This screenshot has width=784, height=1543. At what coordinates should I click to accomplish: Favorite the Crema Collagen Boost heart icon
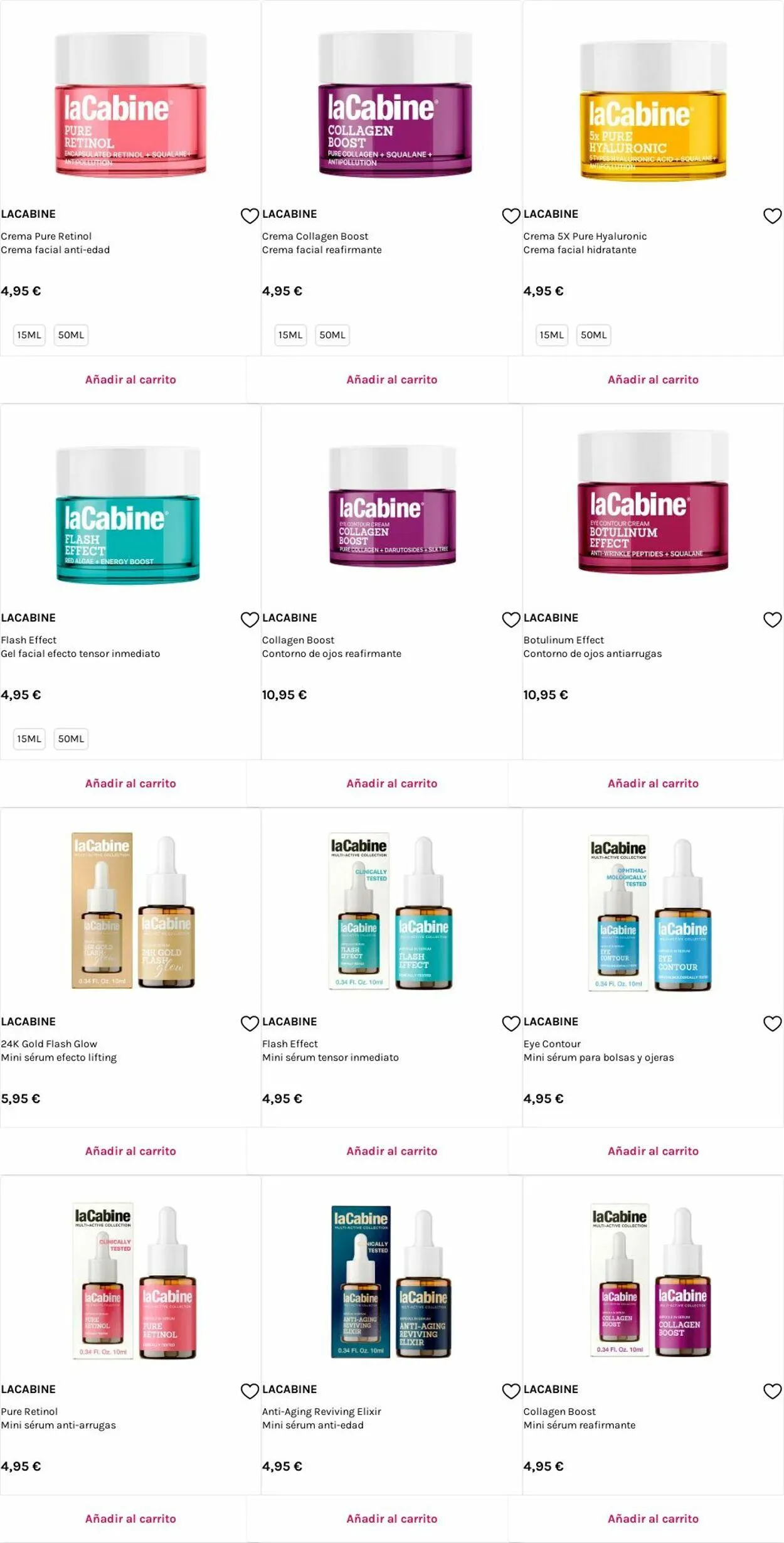point(511,216)
